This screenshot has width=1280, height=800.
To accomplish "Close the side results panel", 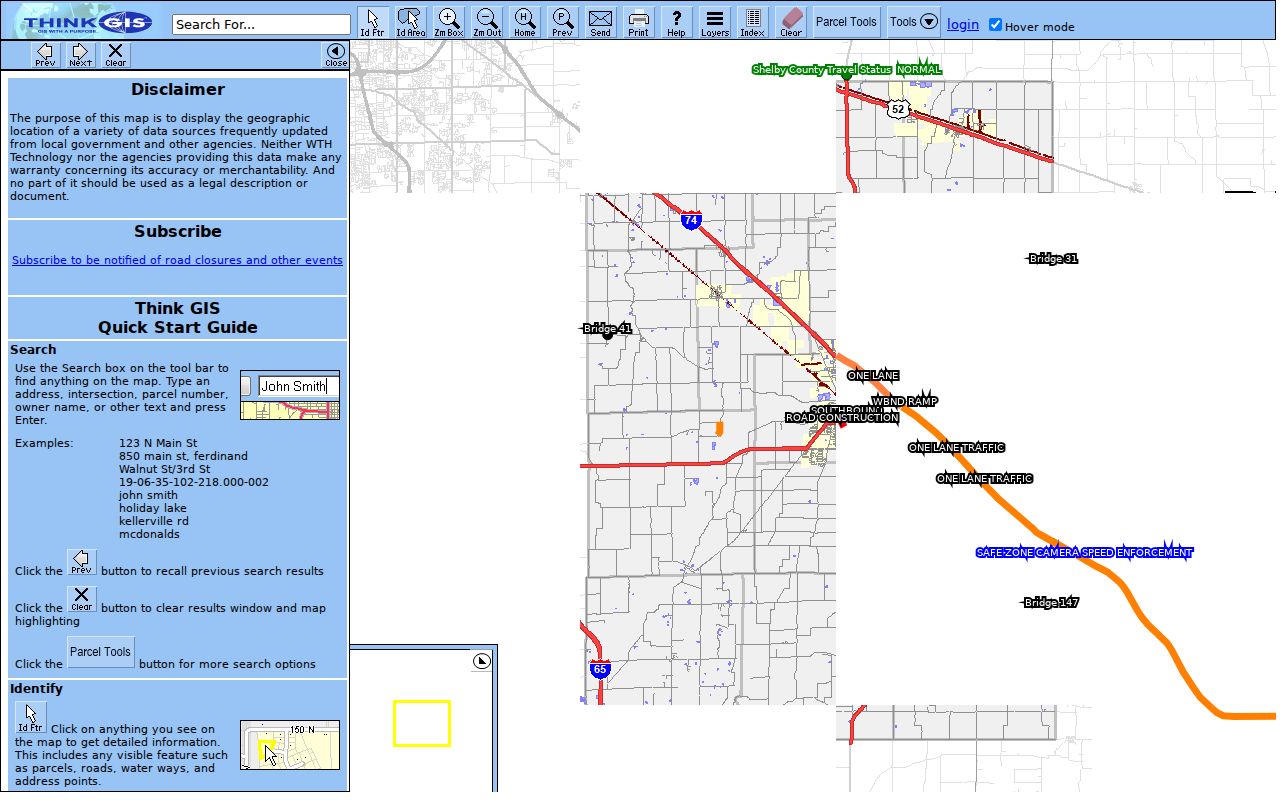I will tap(336, 55).
